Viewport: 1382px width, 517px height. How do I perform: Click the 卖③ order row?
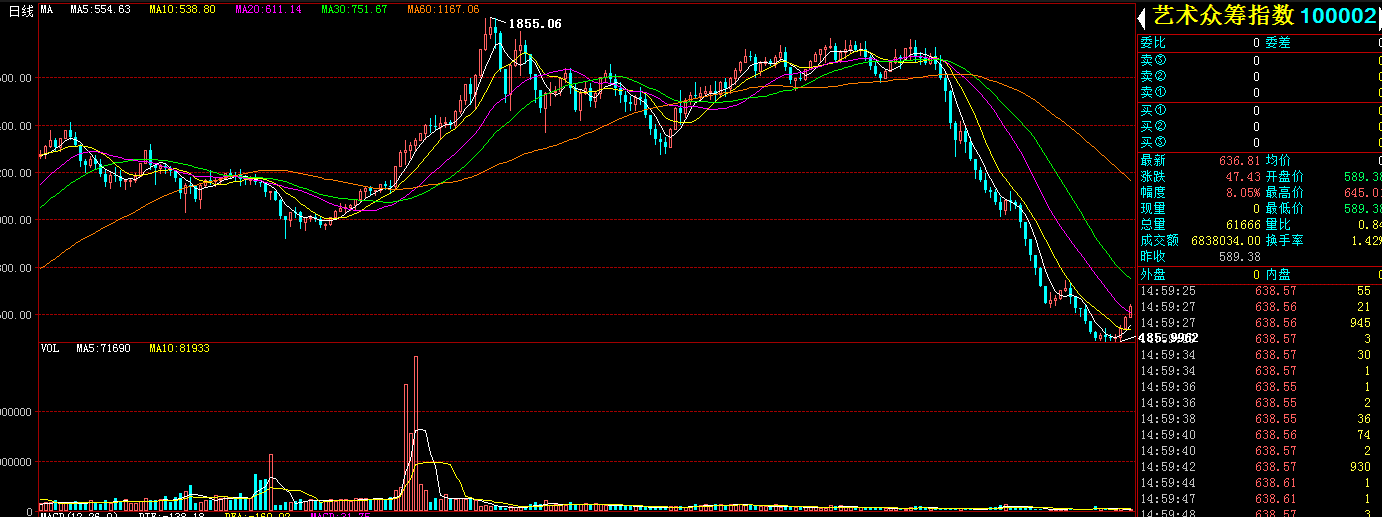[1153, 59]
